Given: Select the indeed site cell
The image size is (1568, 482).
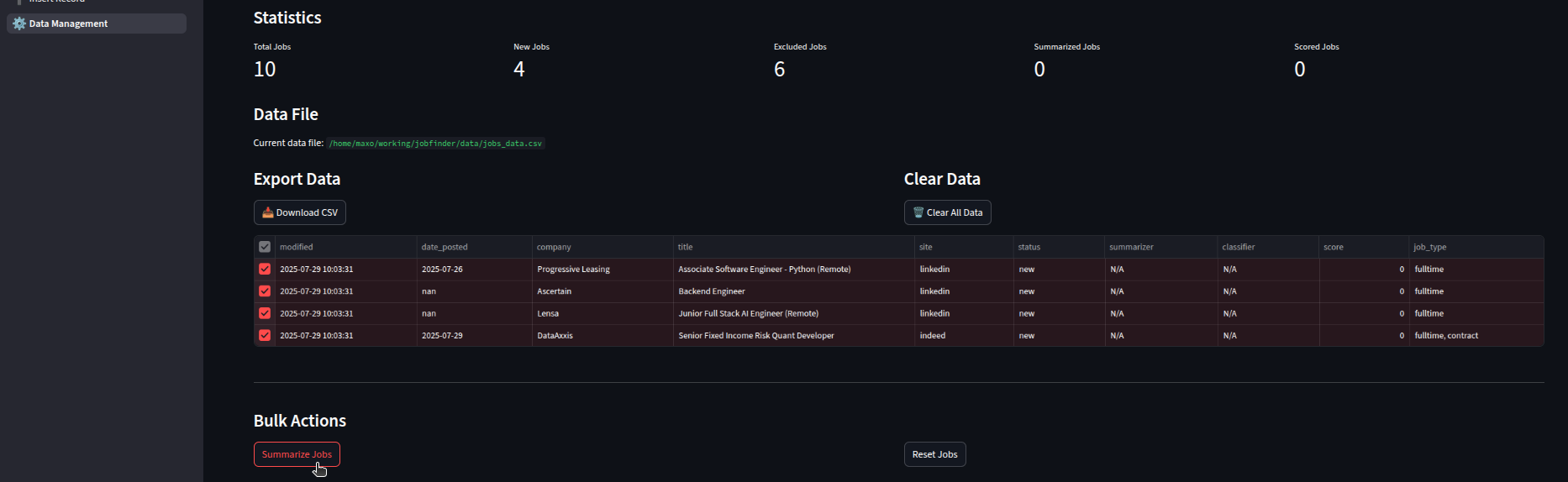Looking at the screenshot, I should point(933,335).
